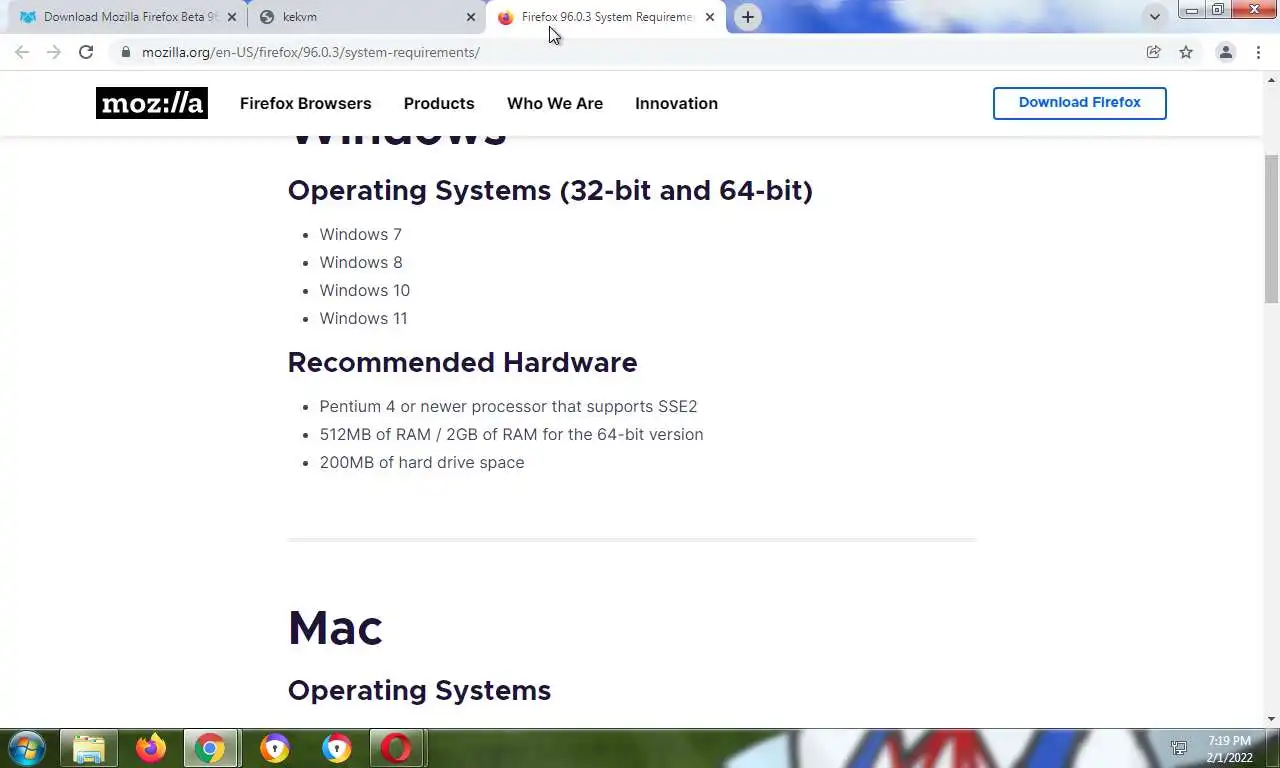Open a new tab with the plus button
1280x768 pixels.
tap(748, 17)
